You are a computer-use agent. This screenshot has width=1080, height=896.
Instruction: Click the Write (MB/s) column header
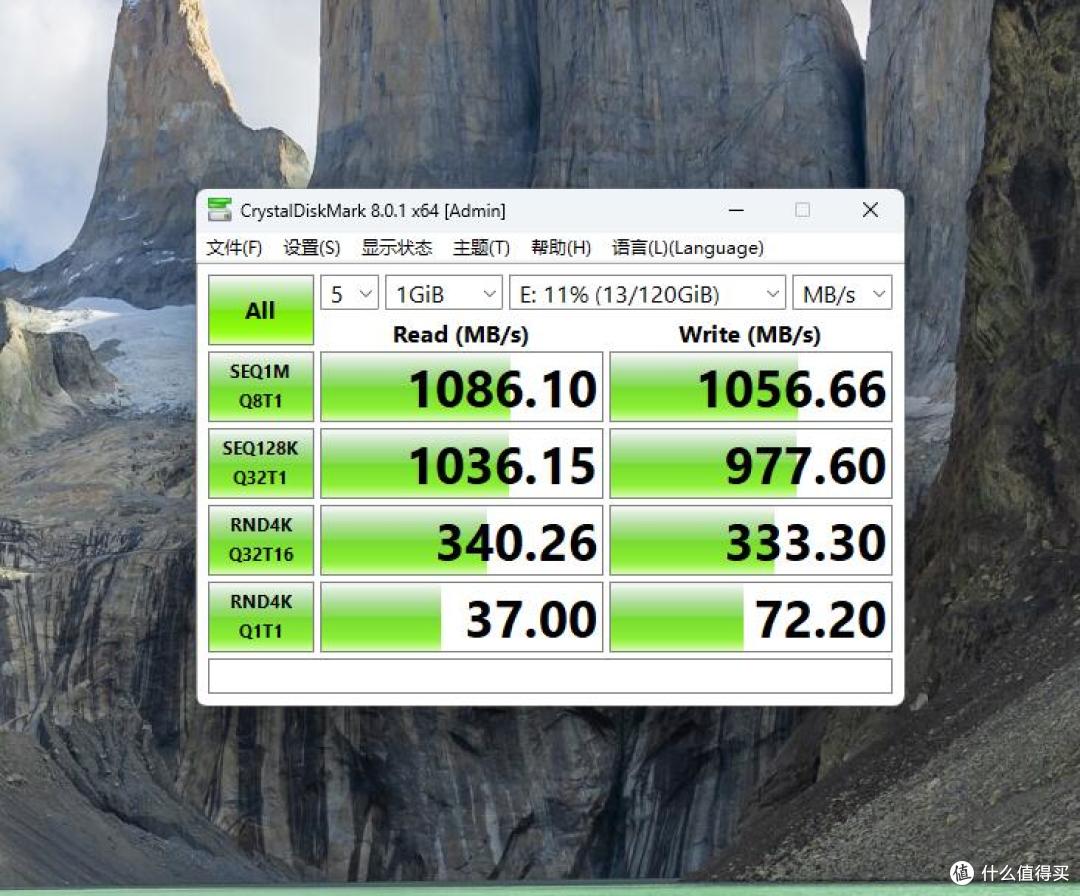(750, 335)
